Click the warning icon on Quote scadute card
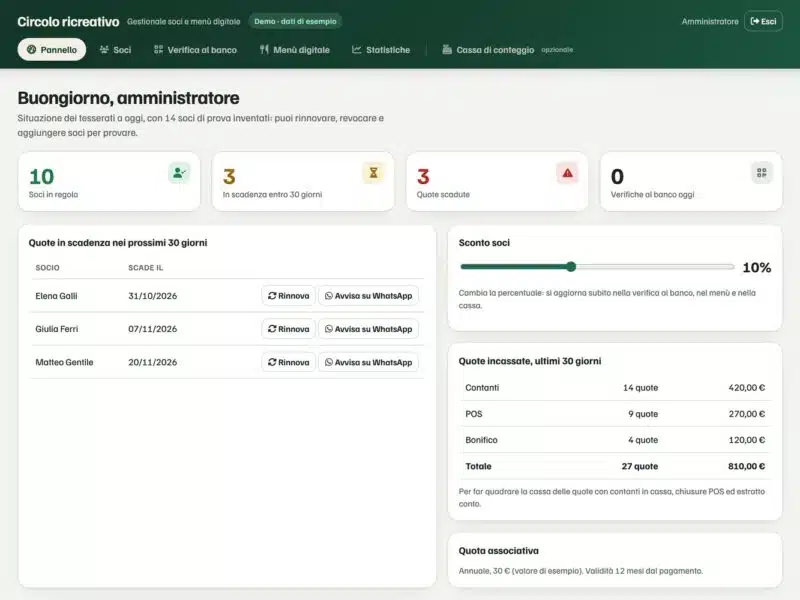This screenshot has width=800, height=600. (567, 173)
